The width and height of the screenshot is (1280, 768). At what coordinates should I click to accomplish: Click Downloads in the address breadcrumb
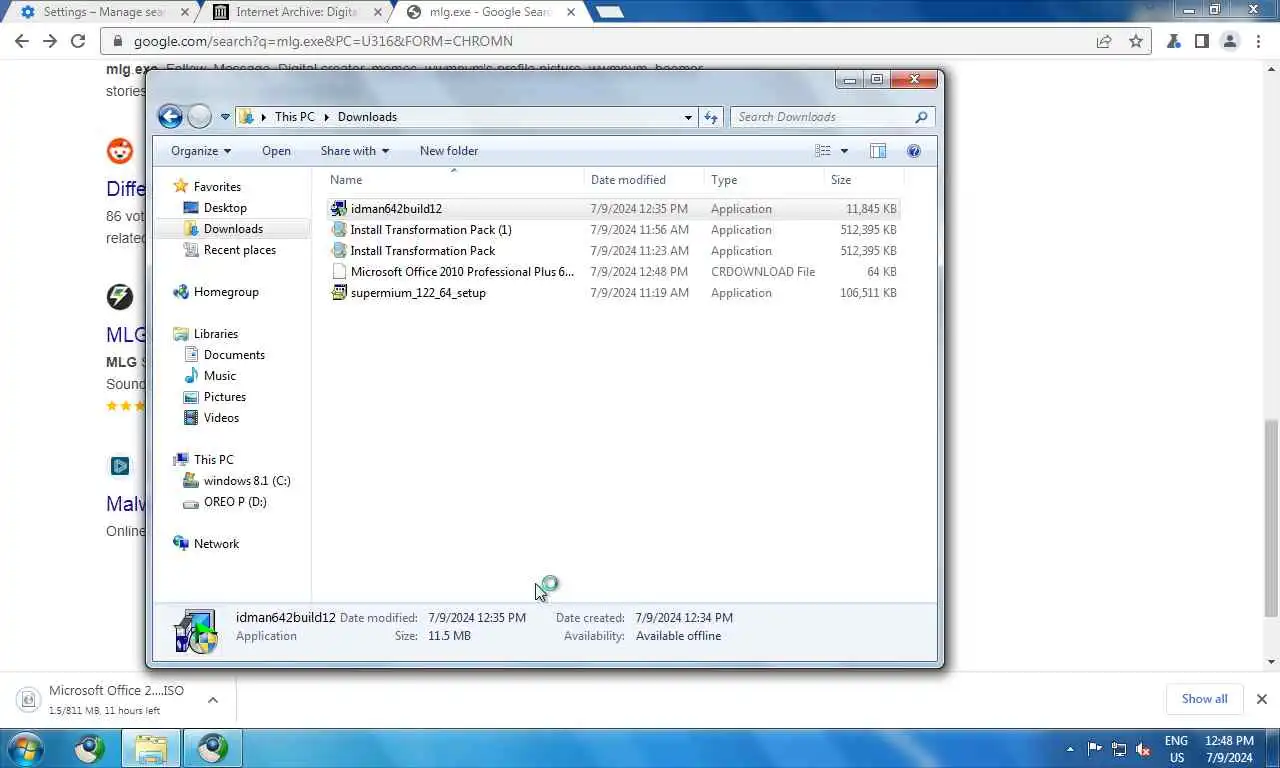367,117
